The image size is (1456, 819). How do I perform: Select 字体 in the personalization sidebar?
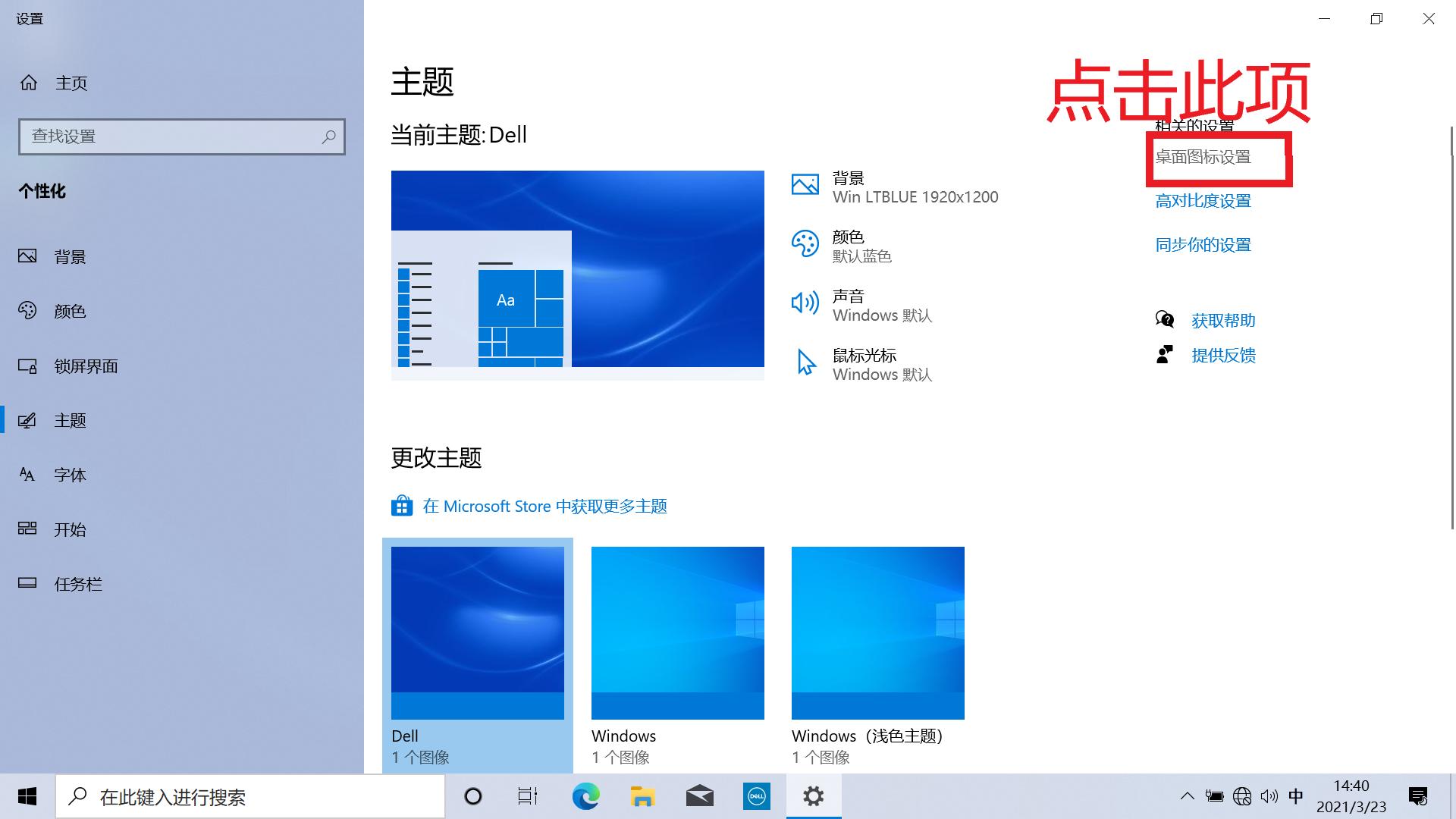coord(70,475)
